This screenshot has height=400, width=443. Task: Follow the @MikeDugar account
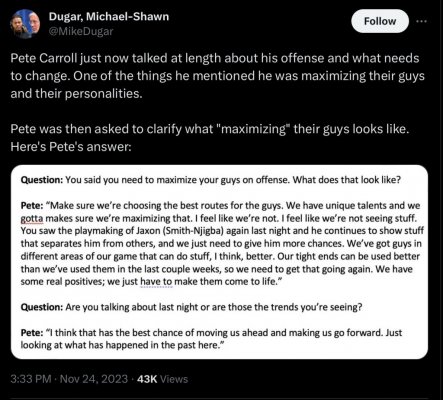[380, 21]
